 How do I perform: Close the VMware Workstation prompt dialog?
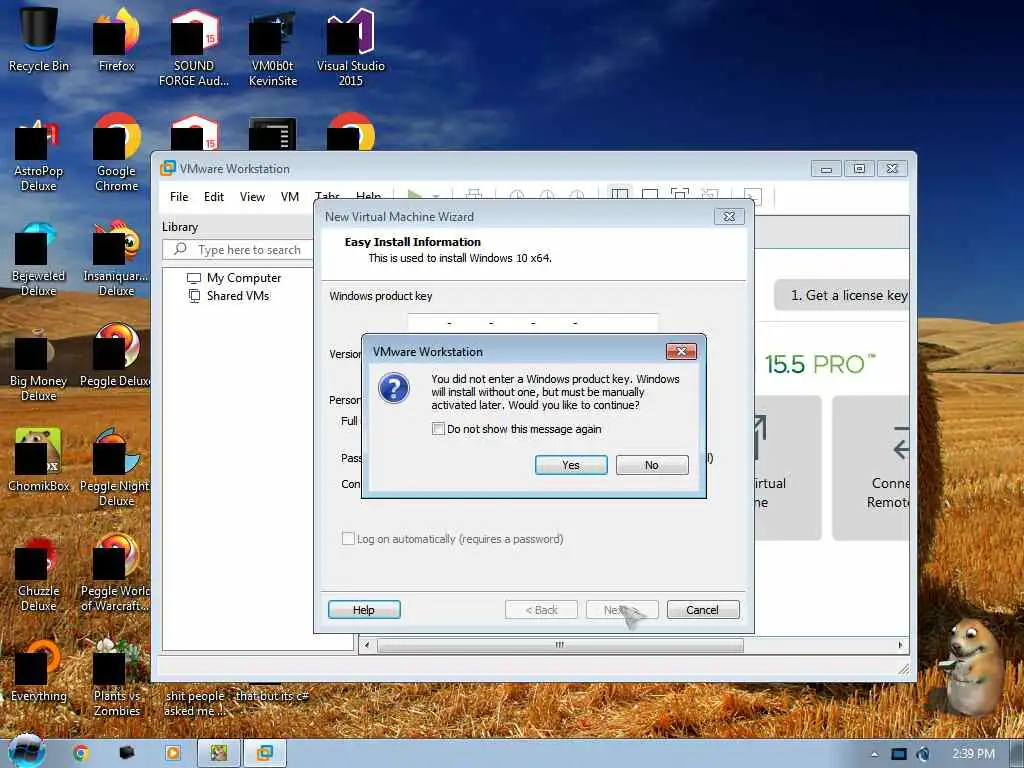click(x=681, y=351)
